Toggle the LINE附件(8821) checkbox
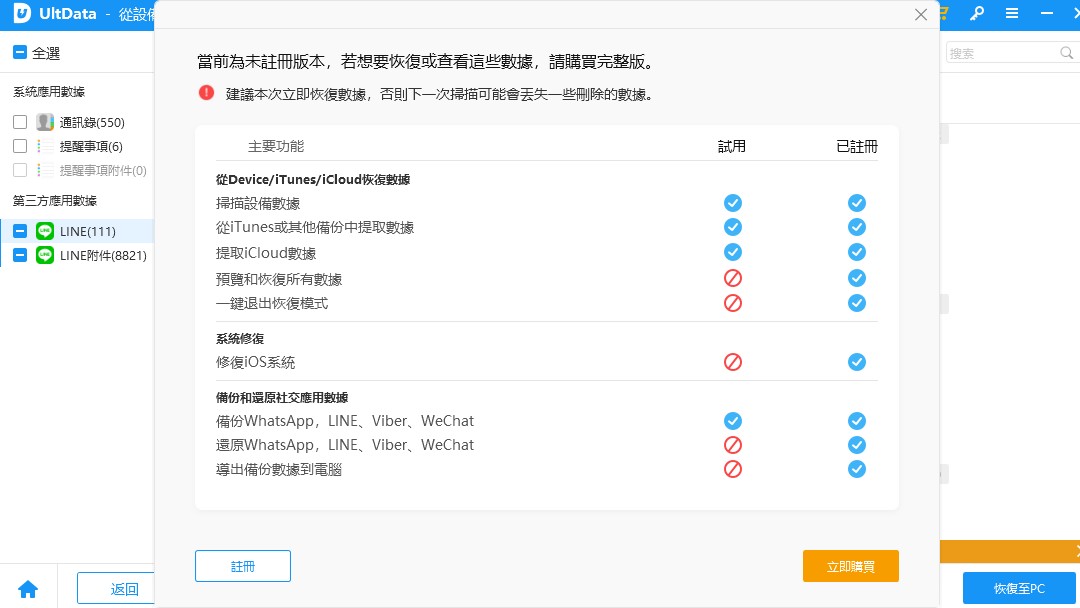 point(20,255)
